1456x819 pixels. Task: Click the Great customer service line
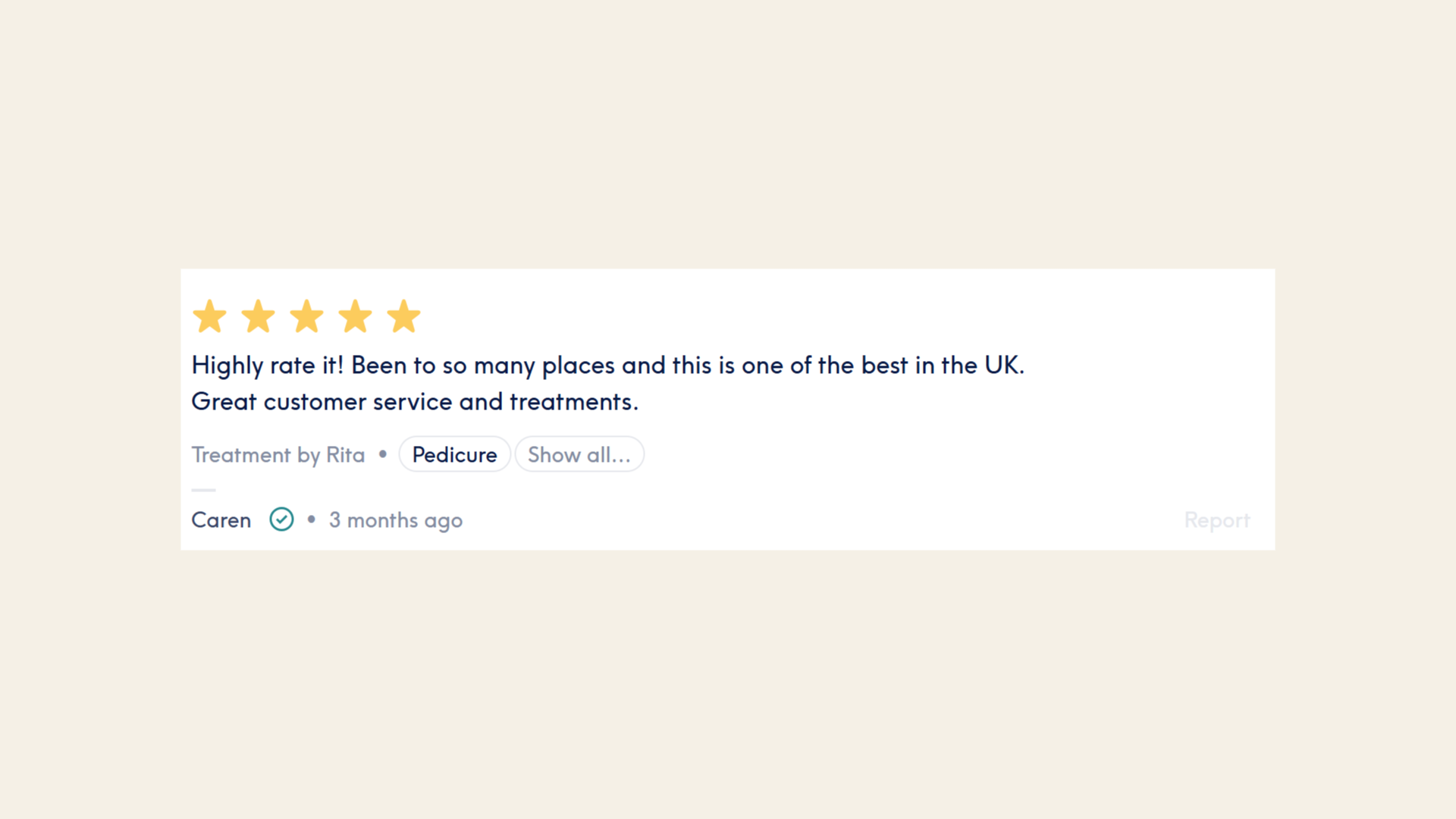pyautogui.click(x=415, y=402)
